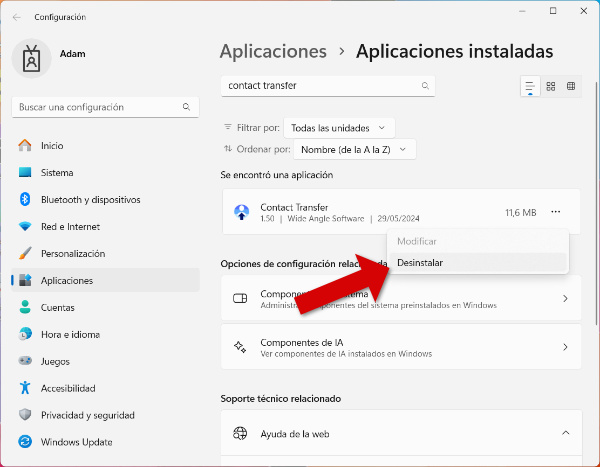Click the Privacidad y seguridad shield icon
This screenshot has height=467, width=600.
point(25,415)
